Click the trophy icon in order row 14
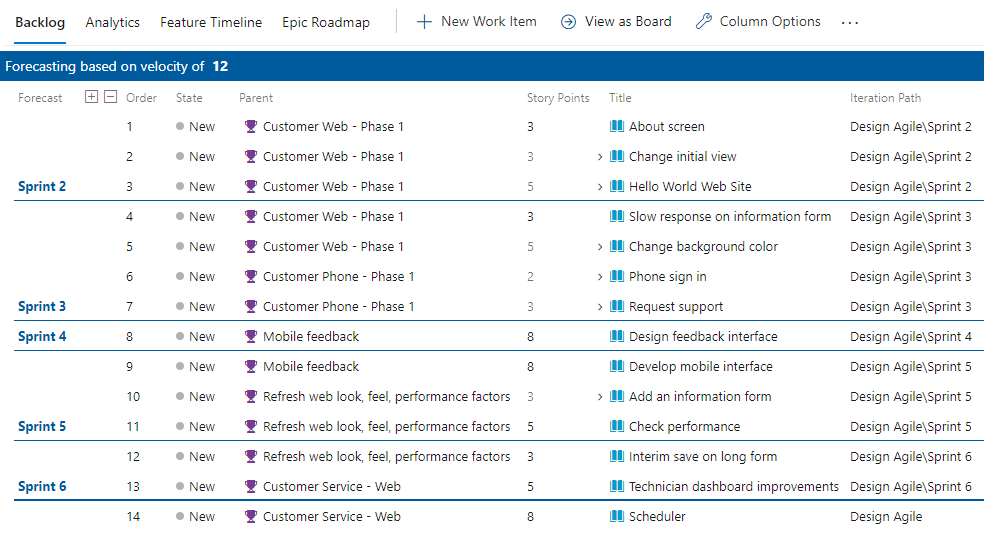The width and height of the screenshot is (984, 534). point(251,517)
